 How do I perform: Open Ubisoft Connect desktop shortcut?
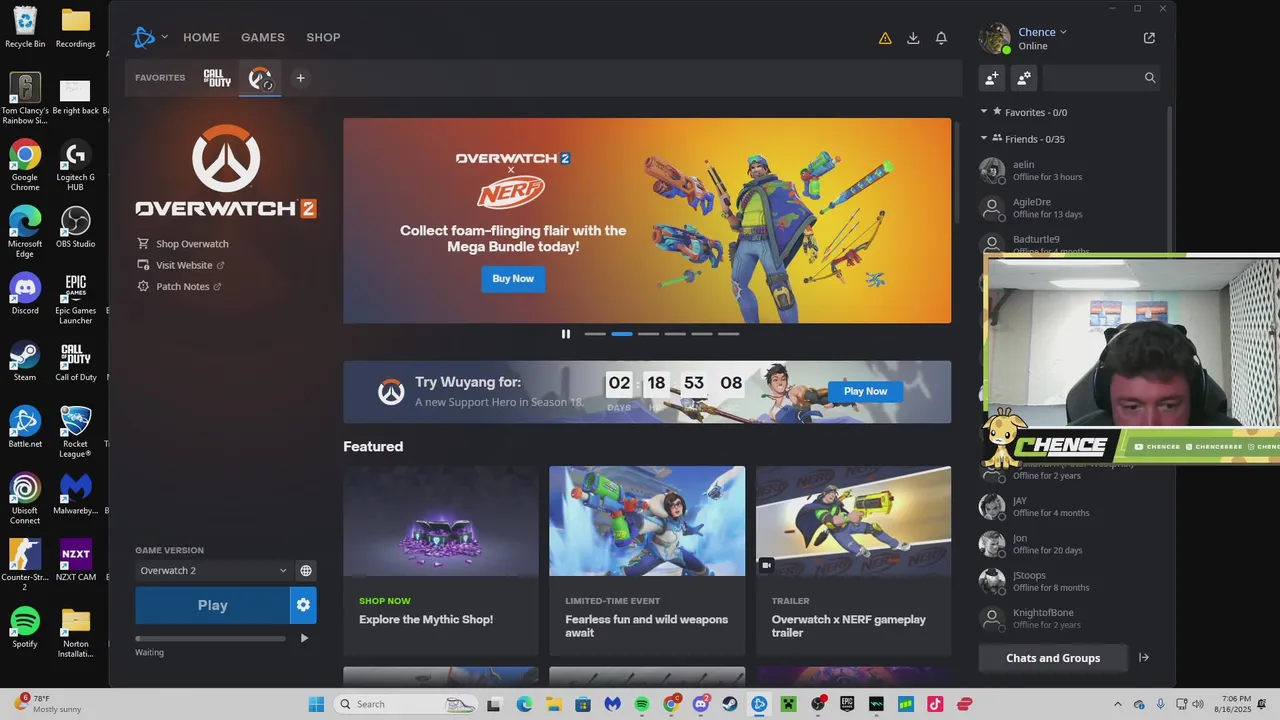[x=25, y=498]
